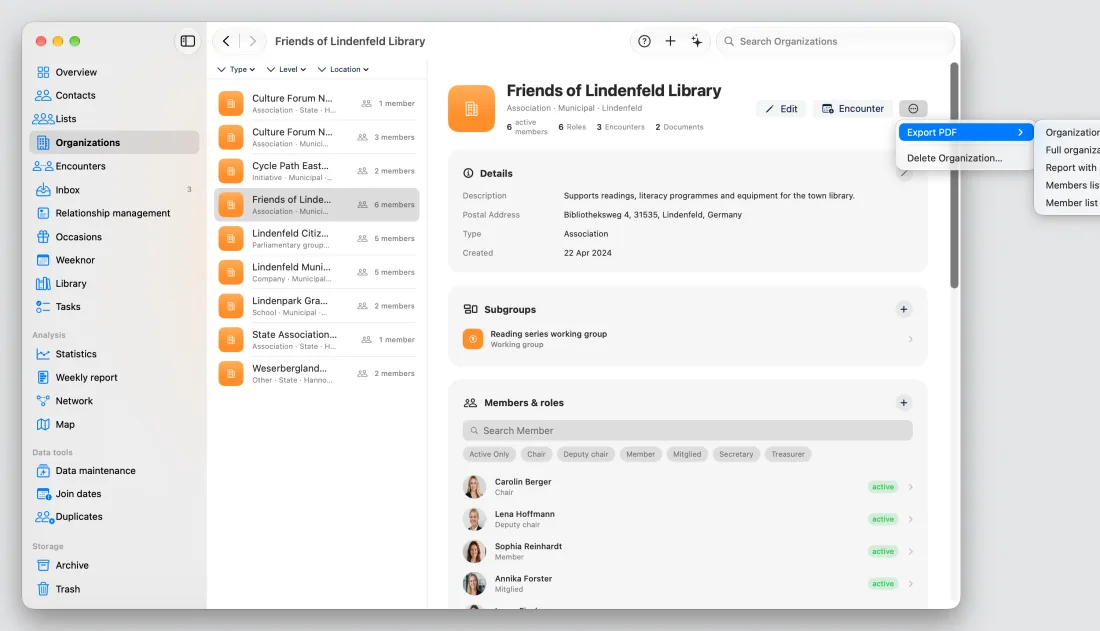Select Cycle Path East… organization row

(316, 171)
